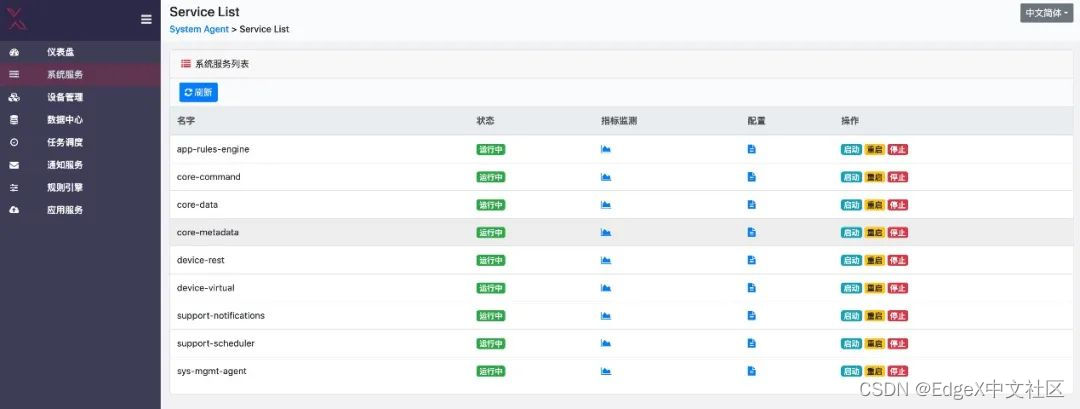The height and width of the screenshot is (409, 1080).
Task: Open the 中文简体 language dropdown
Action: [1046, 13]
